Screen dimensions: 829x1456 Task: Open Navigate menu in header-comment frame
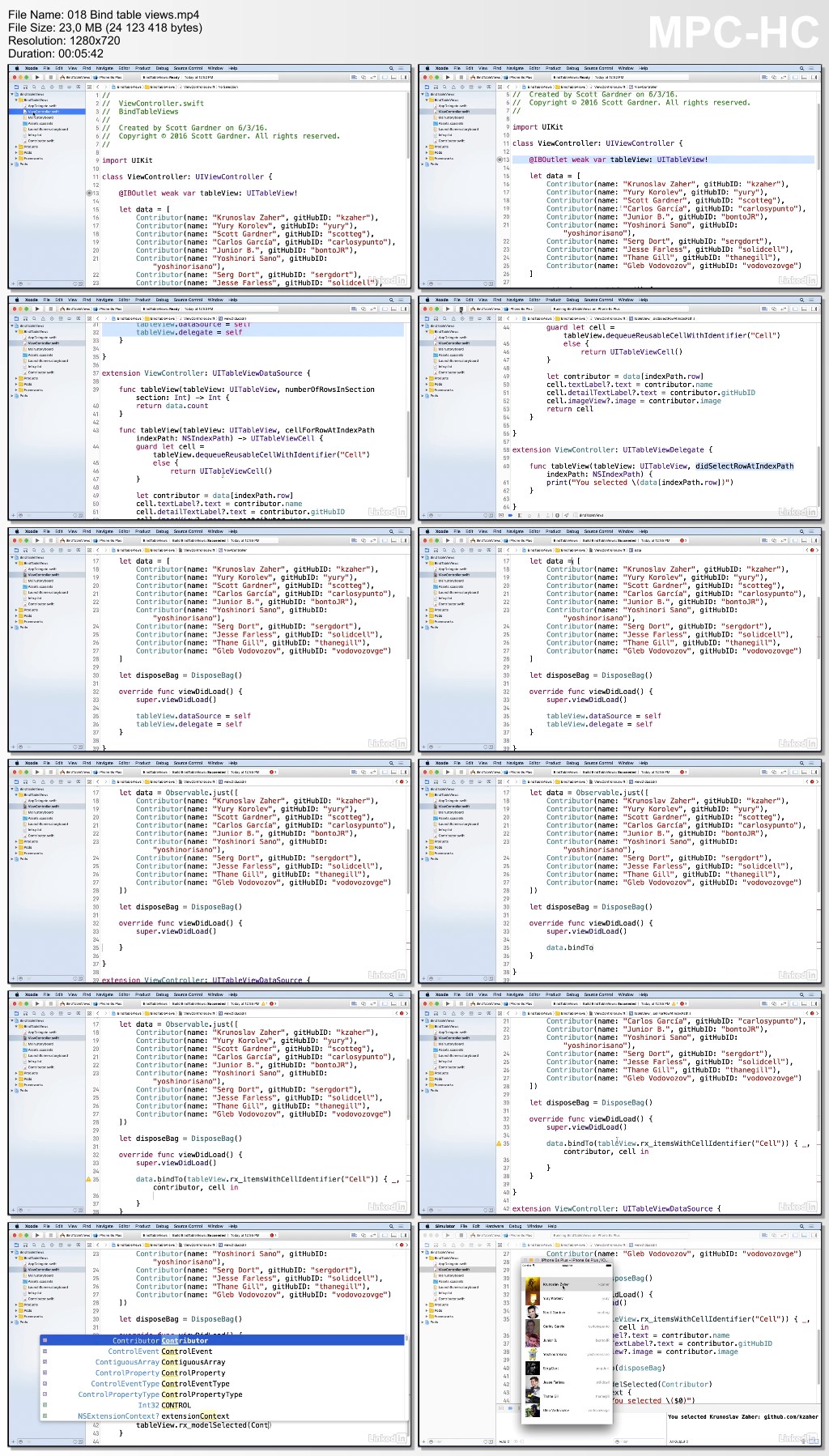104,68
